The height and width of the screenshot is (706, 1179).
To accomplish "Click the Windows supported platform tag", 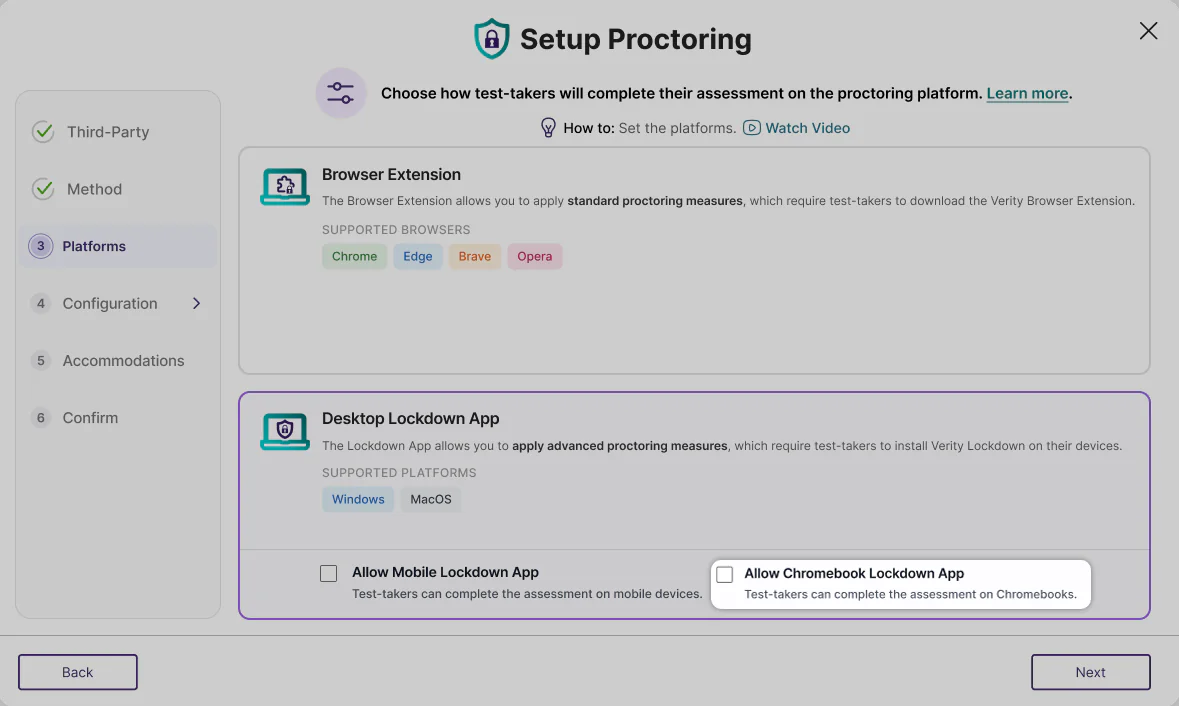I will pos(358,499).
